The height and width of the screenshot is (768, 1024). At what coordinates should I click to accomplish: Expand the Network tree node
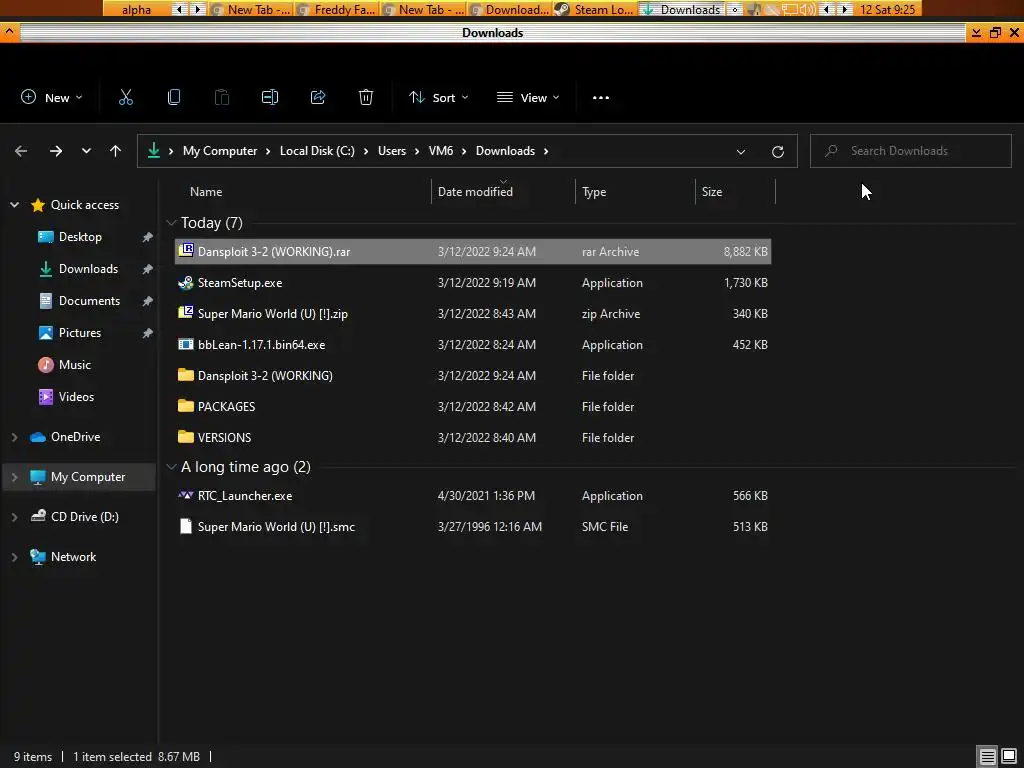coord(14,557)
